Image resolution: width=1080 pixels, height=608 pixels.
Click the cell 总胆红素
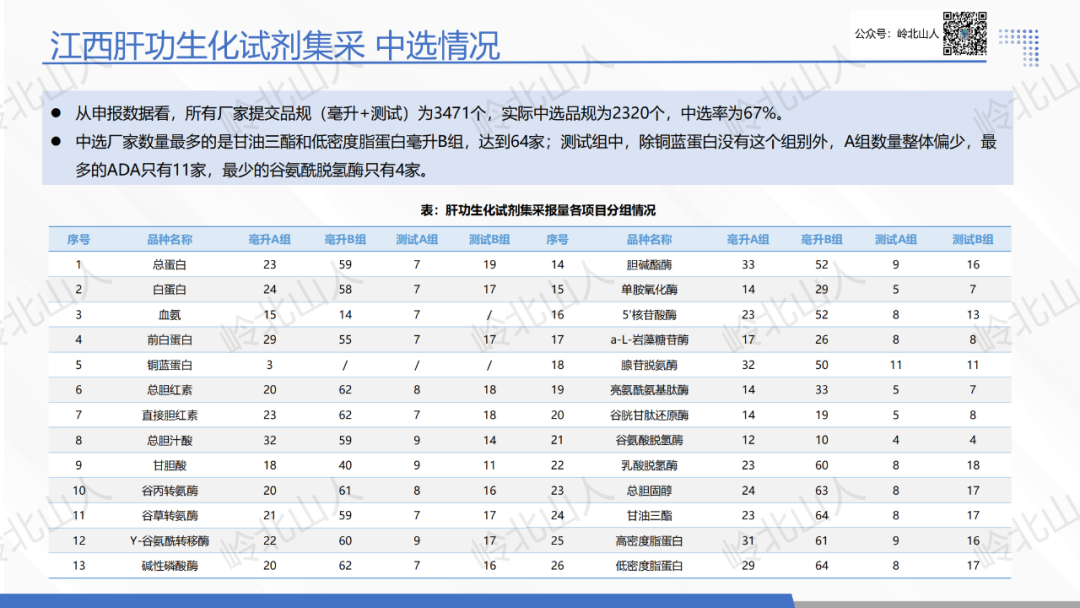[x=169, y=390]
